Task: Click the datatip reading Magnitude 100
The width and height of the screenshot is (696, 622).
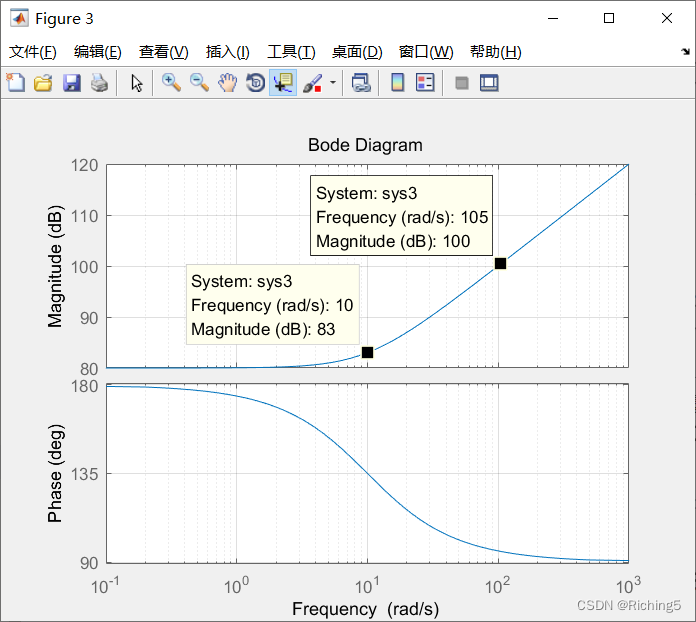Action: coord(401,216)
